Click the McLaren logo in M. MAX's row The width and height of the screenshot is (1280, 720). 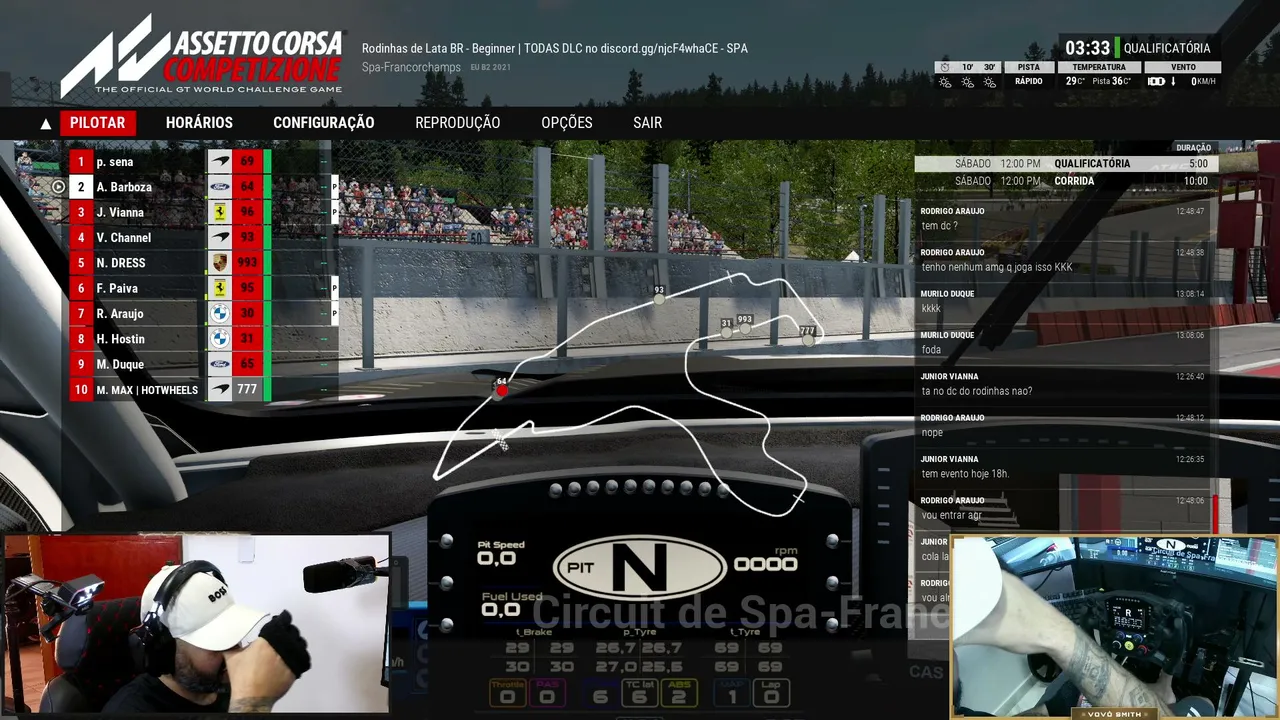point(220,390)
